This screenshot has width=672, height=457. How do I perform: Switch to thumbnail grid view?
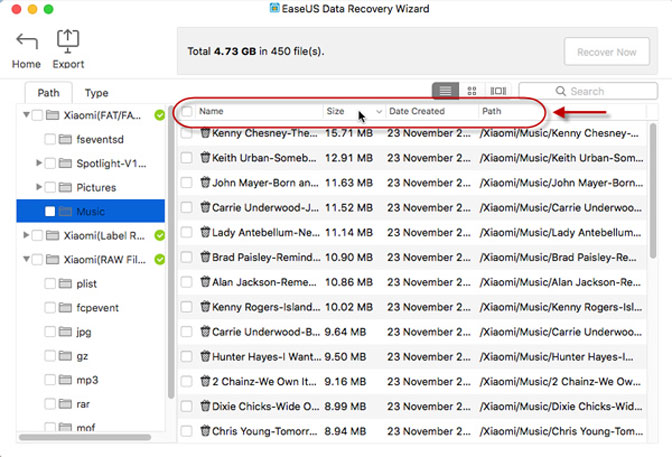tap(472, 91)
